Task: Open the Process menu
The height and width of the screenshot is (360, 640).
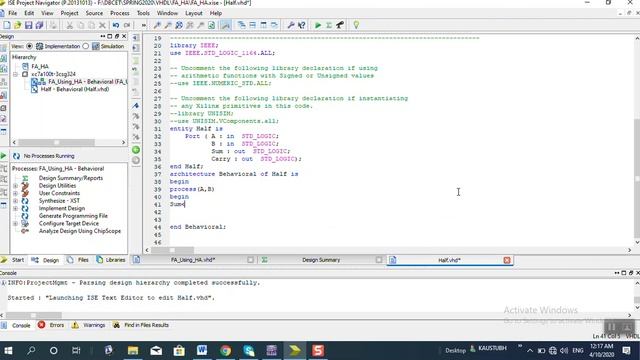Action: [x=120, y=13]
